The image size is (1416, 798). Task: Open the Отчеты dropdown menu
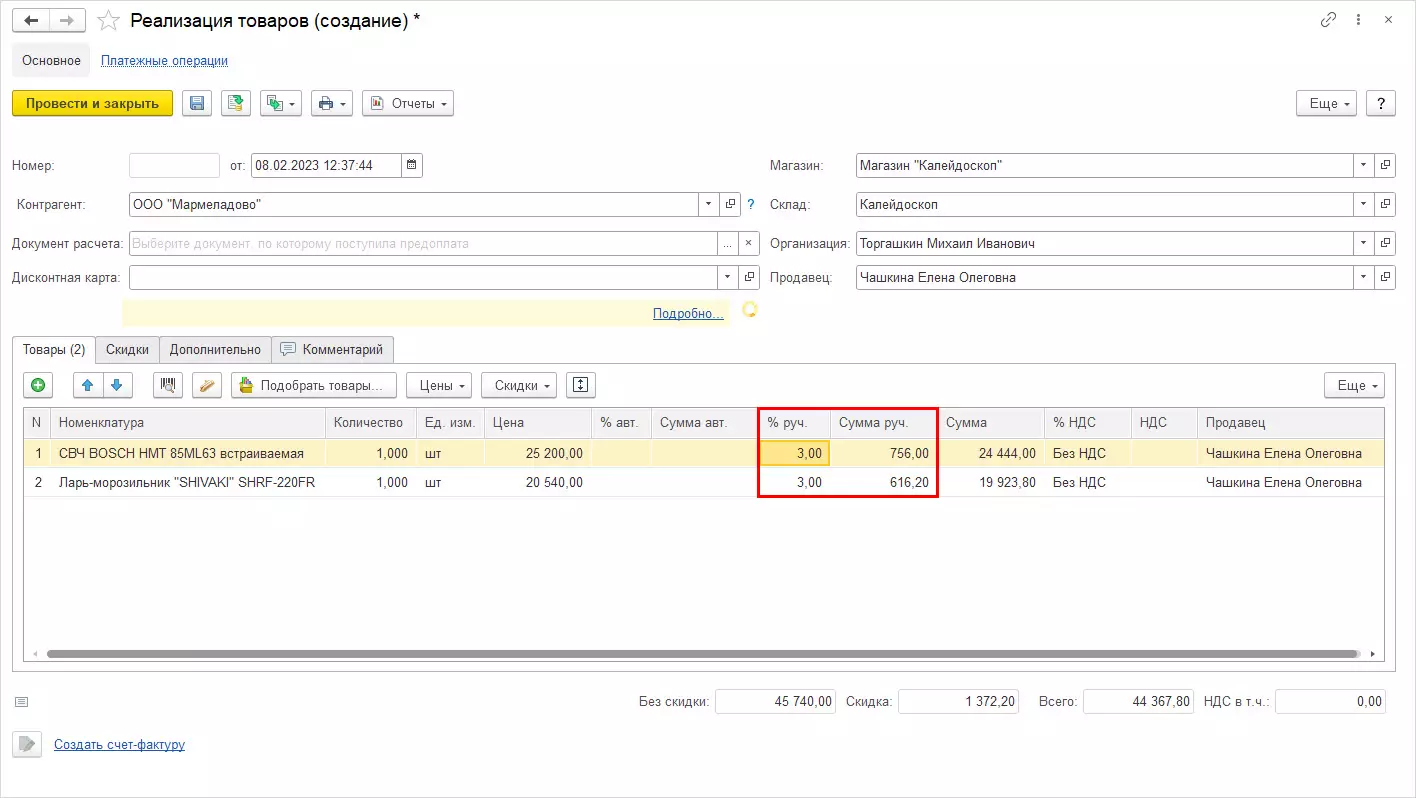[x=408, y=104]
